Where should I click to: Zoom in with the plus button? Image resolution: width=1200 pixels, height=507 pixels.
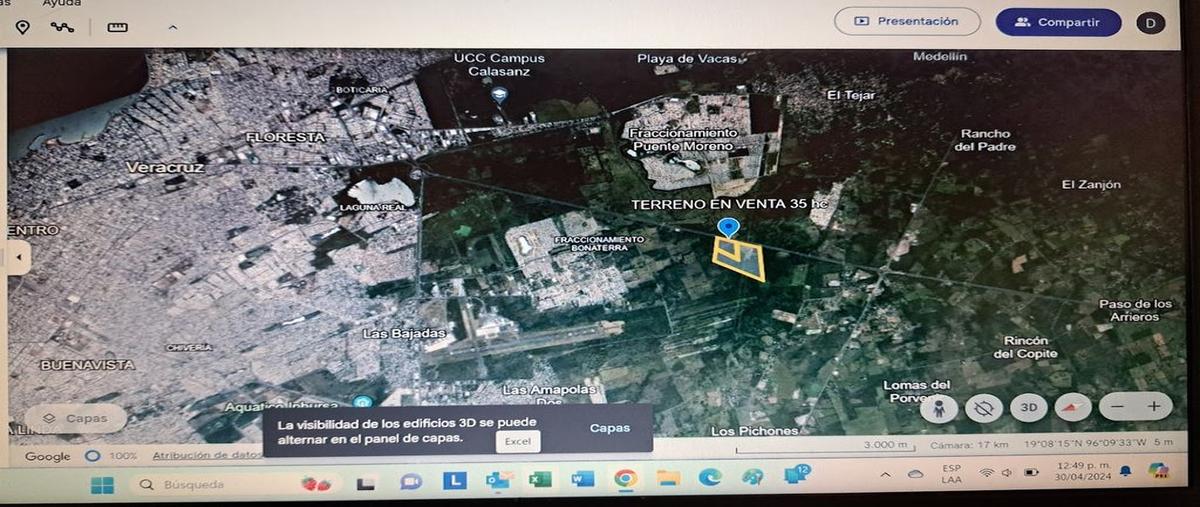pos(1153,406)
